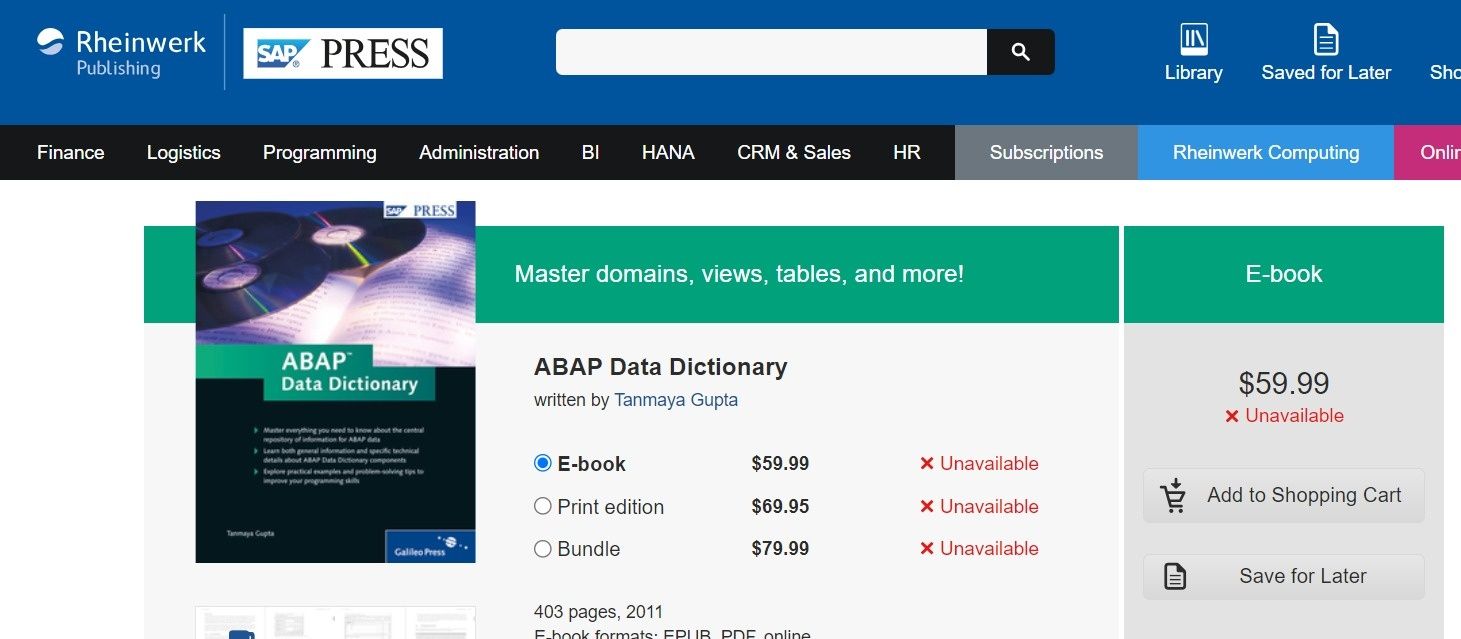Open the HANA menu

coord(668,153)
